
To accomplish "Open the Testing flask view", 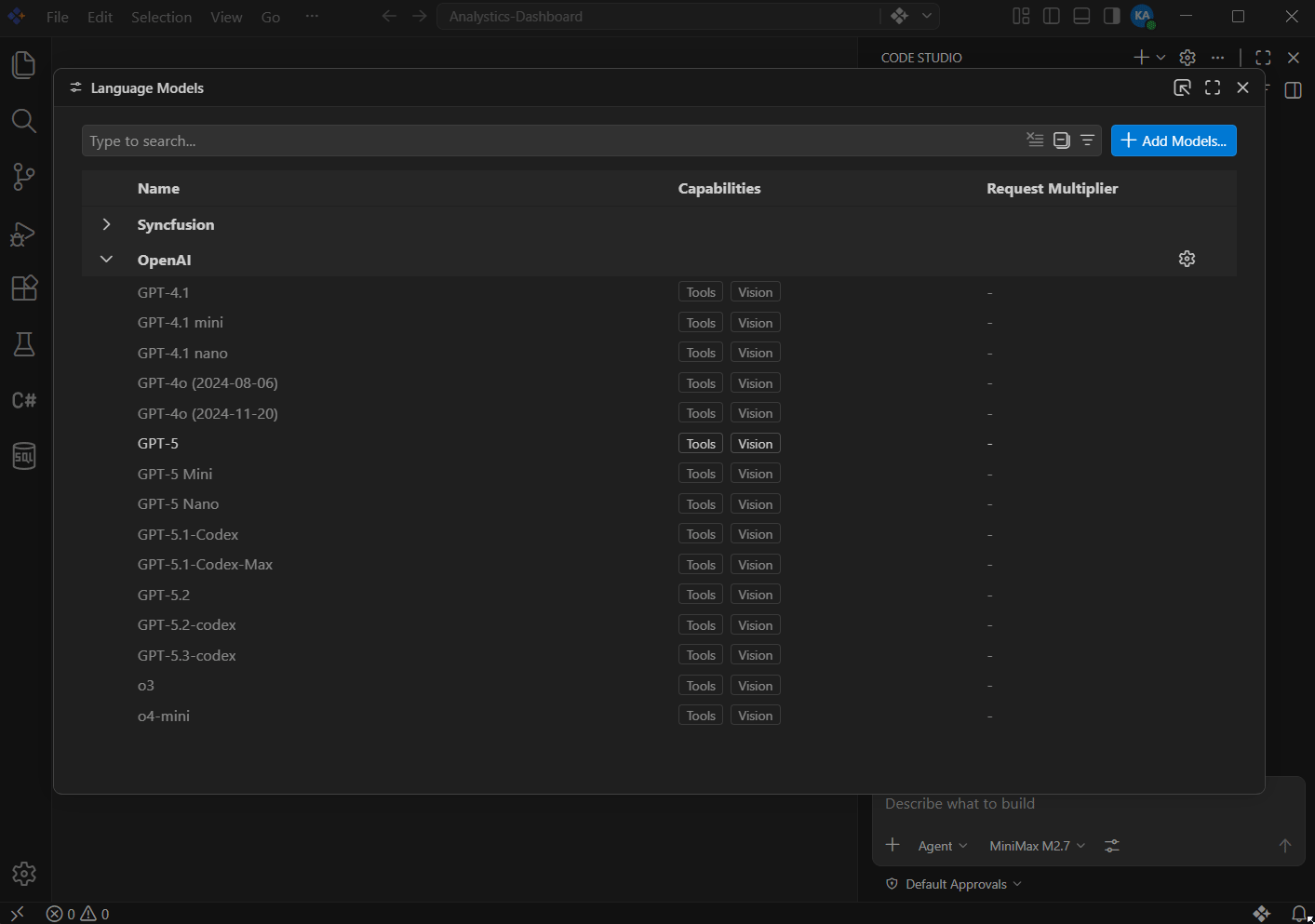I will [x=24, y=344].
